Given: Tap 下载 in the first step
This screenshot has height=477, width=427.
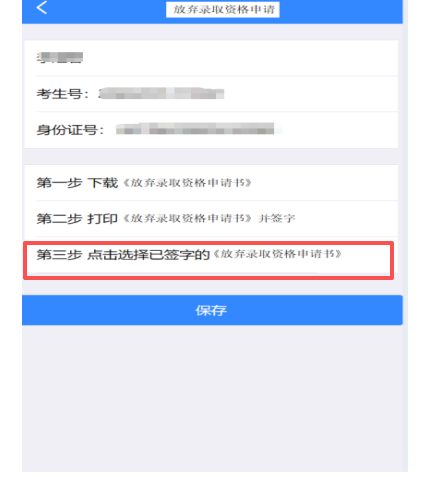Looking at the screenshot, I should (x=103, y=183).
